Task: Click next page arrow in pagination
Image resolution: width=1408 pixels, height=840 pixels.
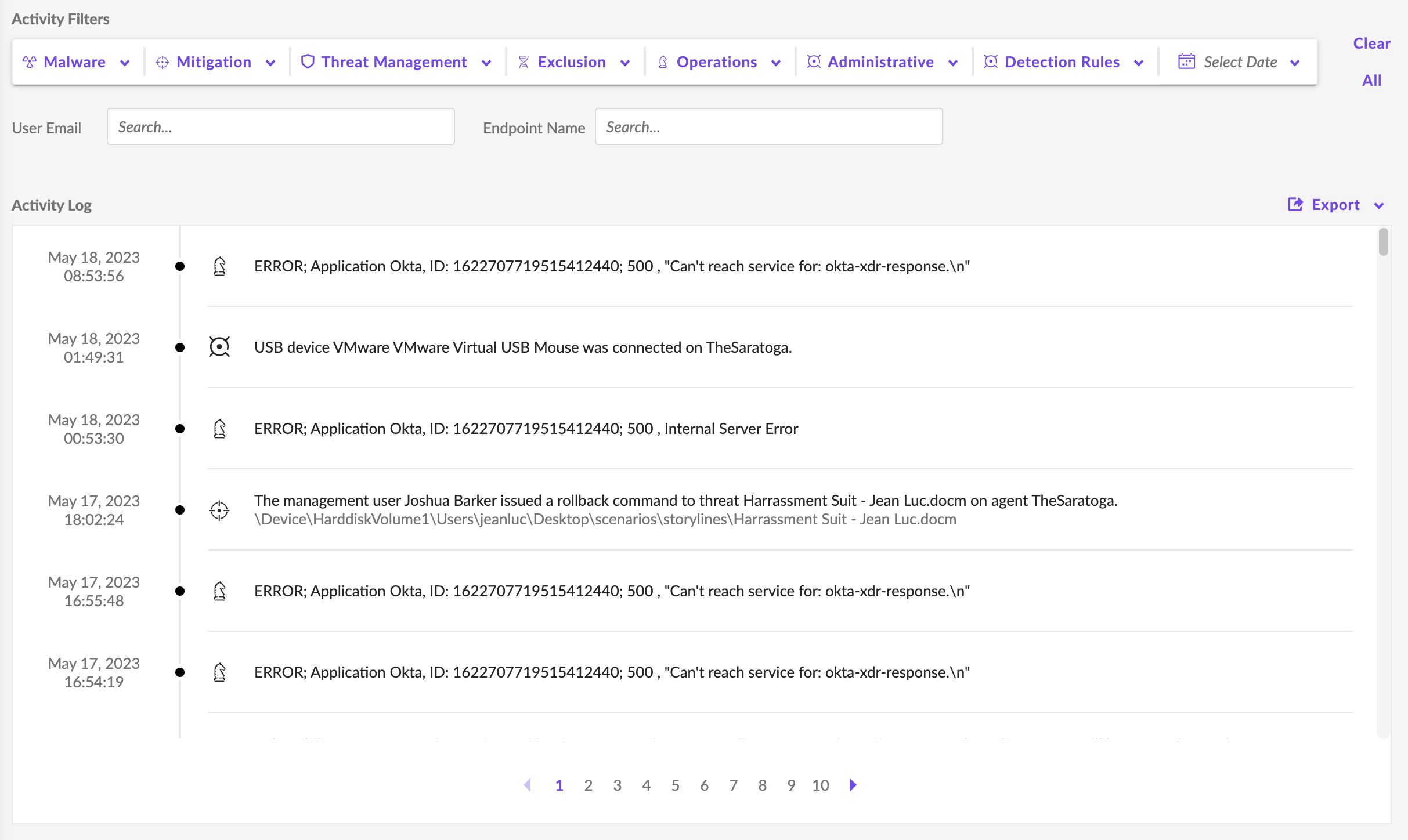Action: [853, 785]
